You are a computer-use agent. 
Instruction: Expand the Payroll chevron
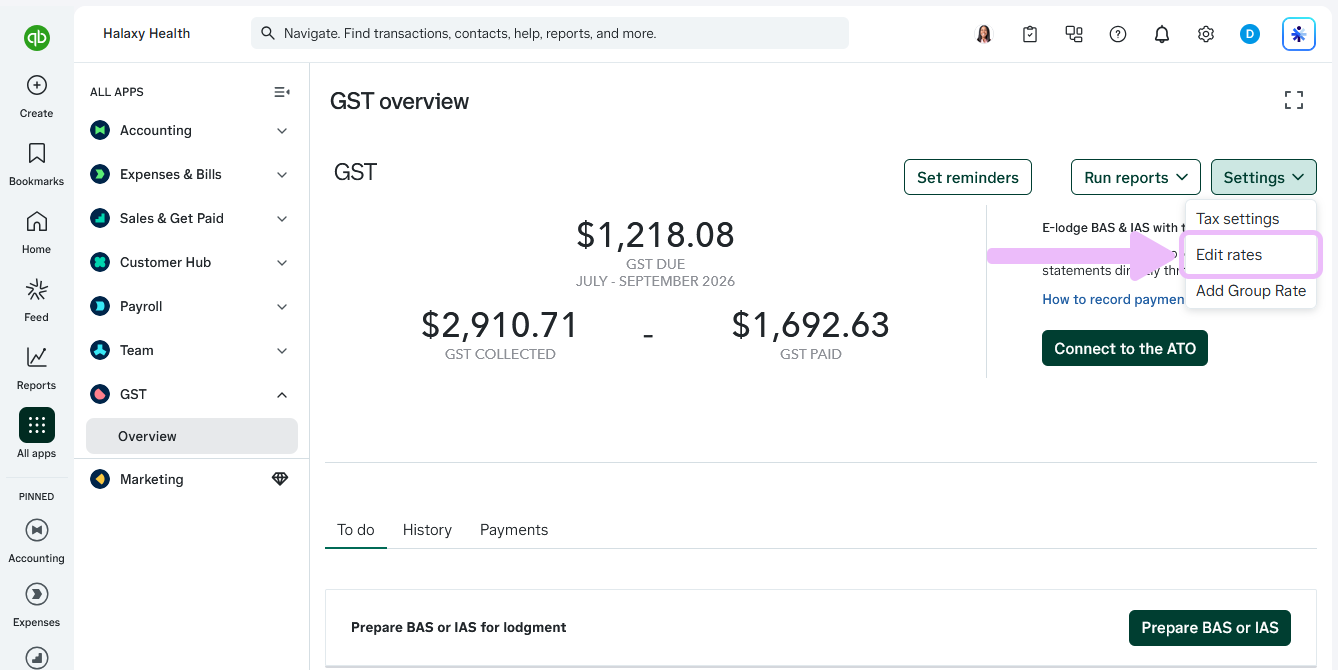[x=282, y=307]
